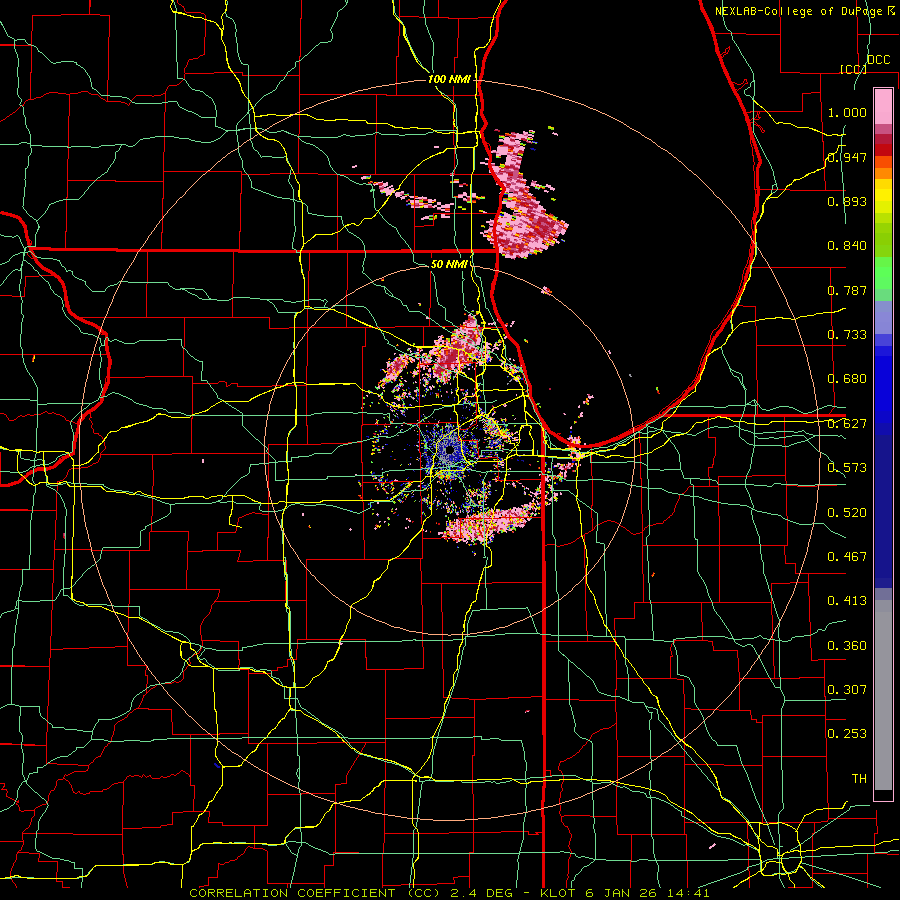The image size is (900, 900).
Task: Click the 100 NMI range ring label
Action: [449, 79]
